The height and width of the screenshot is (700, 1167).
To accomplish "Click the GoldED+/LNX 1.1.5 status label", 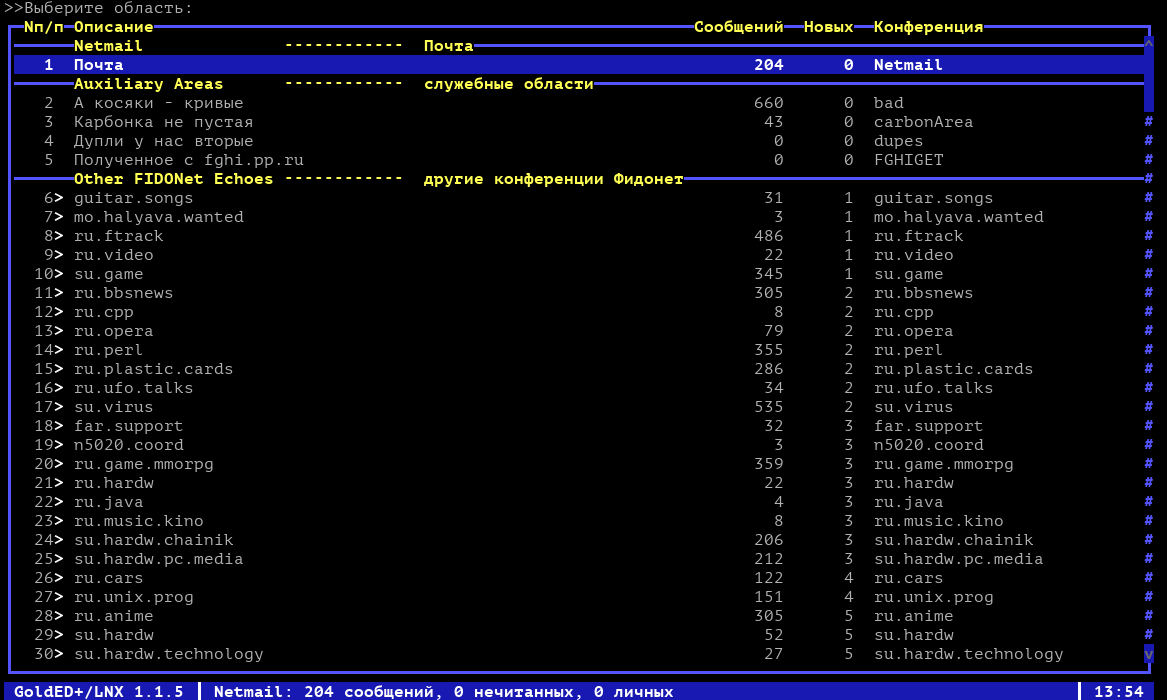I will click(98, 691).
